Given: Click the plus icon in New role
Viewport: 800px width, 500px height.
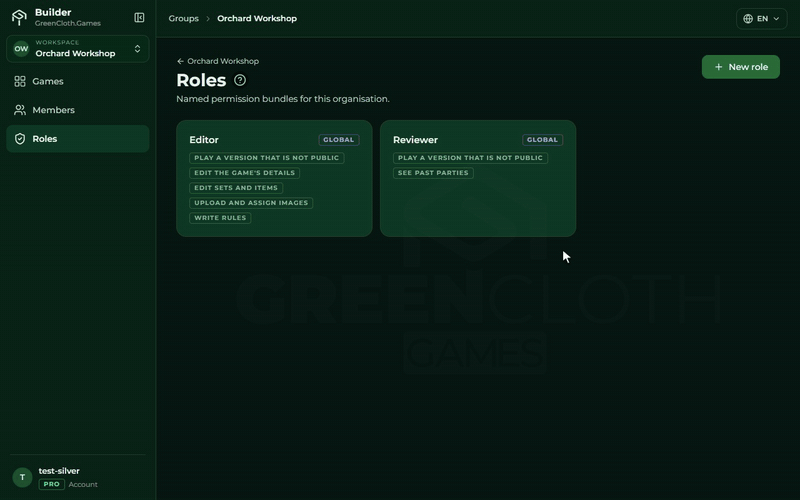Looking at the screenshot, I should click(x=718, y=67).
